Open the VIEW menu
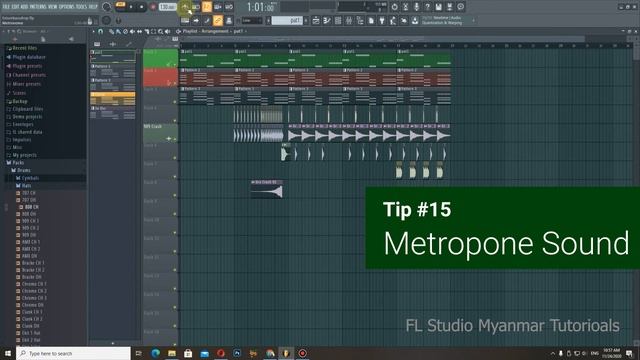640x360 pixels. (52, 7)
